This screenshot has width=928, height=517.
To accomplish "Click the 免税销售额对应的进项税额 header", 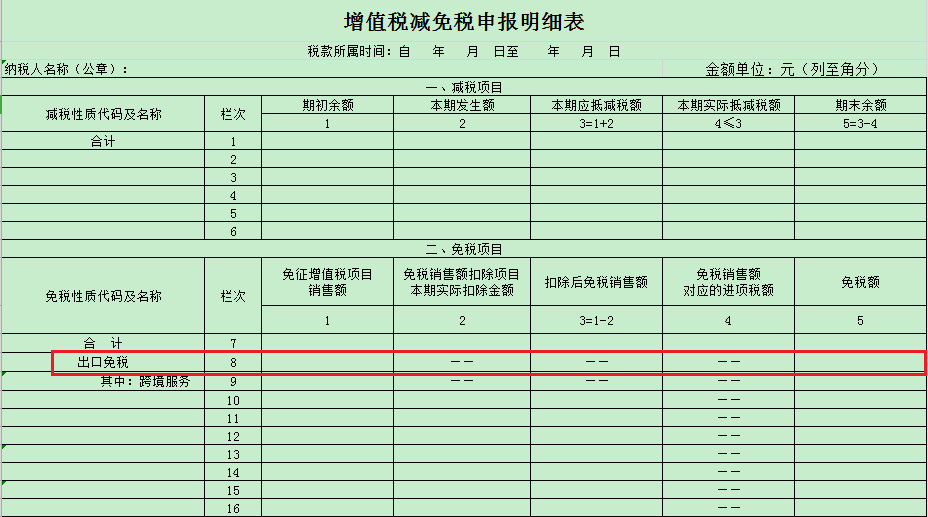I will click(729, 282).
